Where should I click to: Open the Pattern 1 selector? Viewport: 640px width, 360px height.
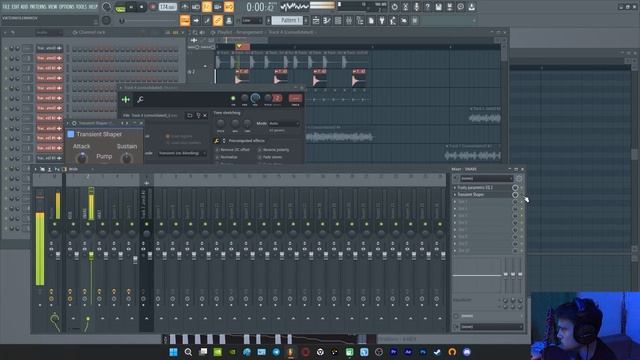pos(287,20)
